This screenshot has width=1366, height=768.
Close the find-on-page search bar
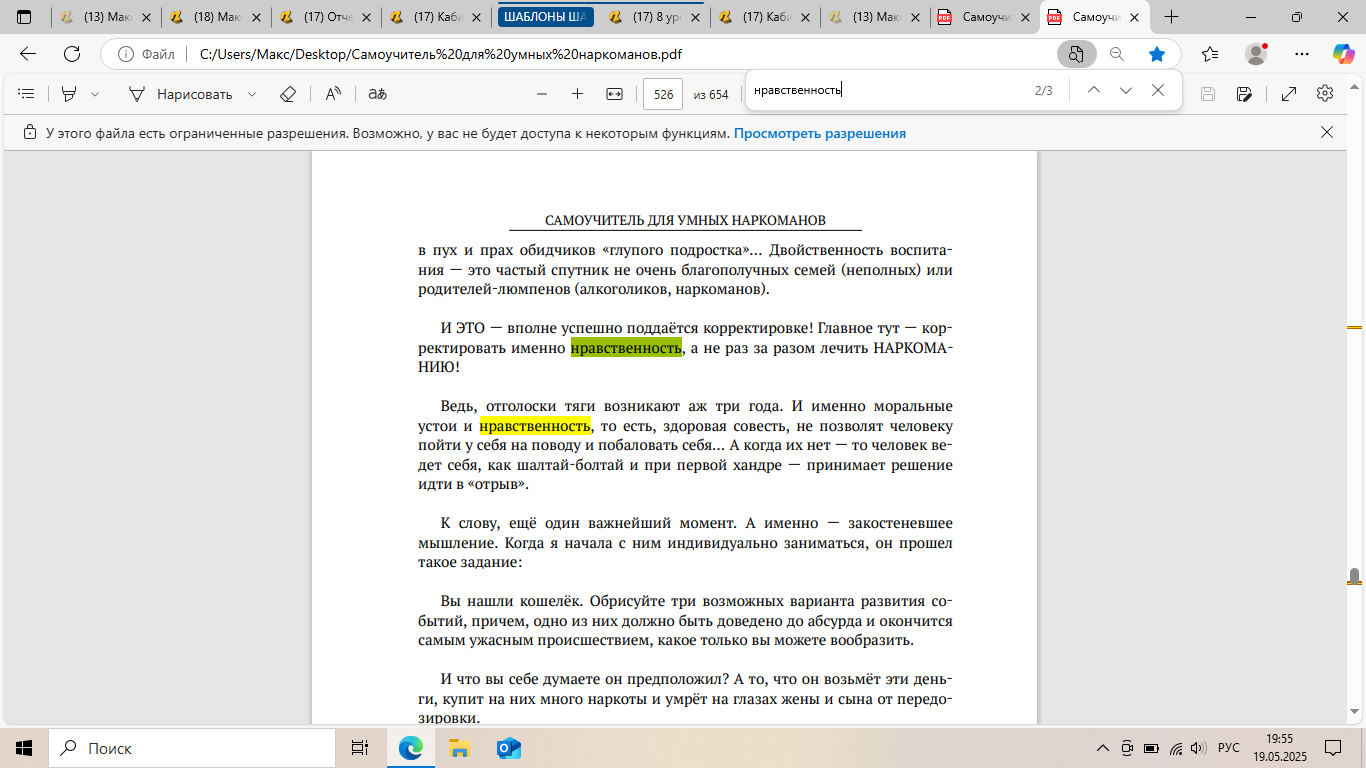point(1158,90)
